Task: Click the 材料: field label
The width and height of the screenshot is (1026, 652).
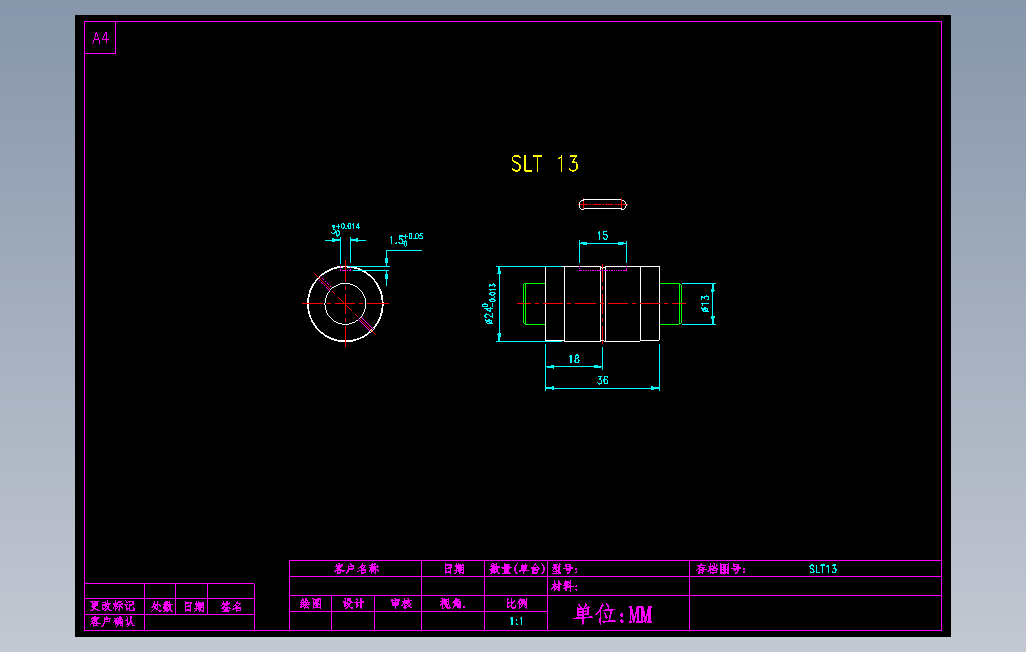Action: 564,587
